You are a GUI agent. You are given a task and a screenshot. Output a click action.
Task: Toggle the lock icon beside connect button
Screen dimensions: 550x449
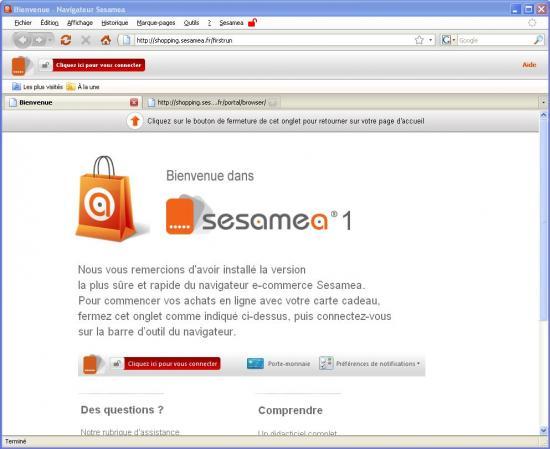[x=45, y=65]
